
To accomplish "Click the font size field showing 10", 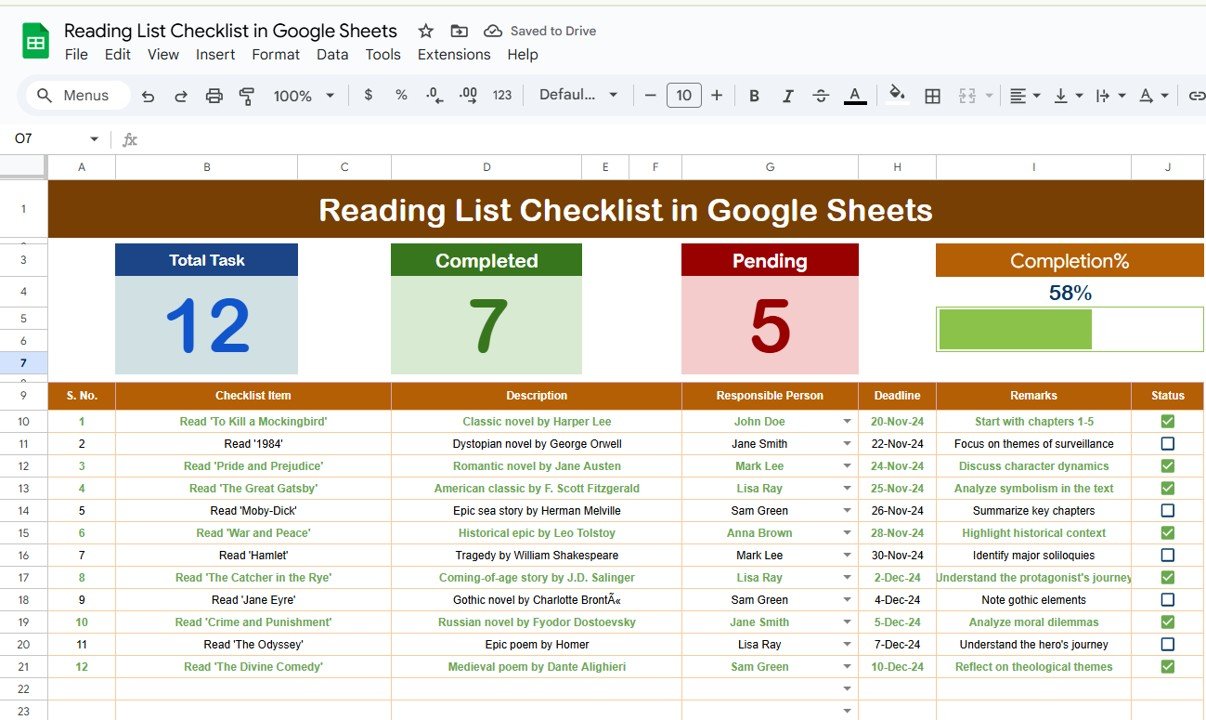I will (683, 95).
